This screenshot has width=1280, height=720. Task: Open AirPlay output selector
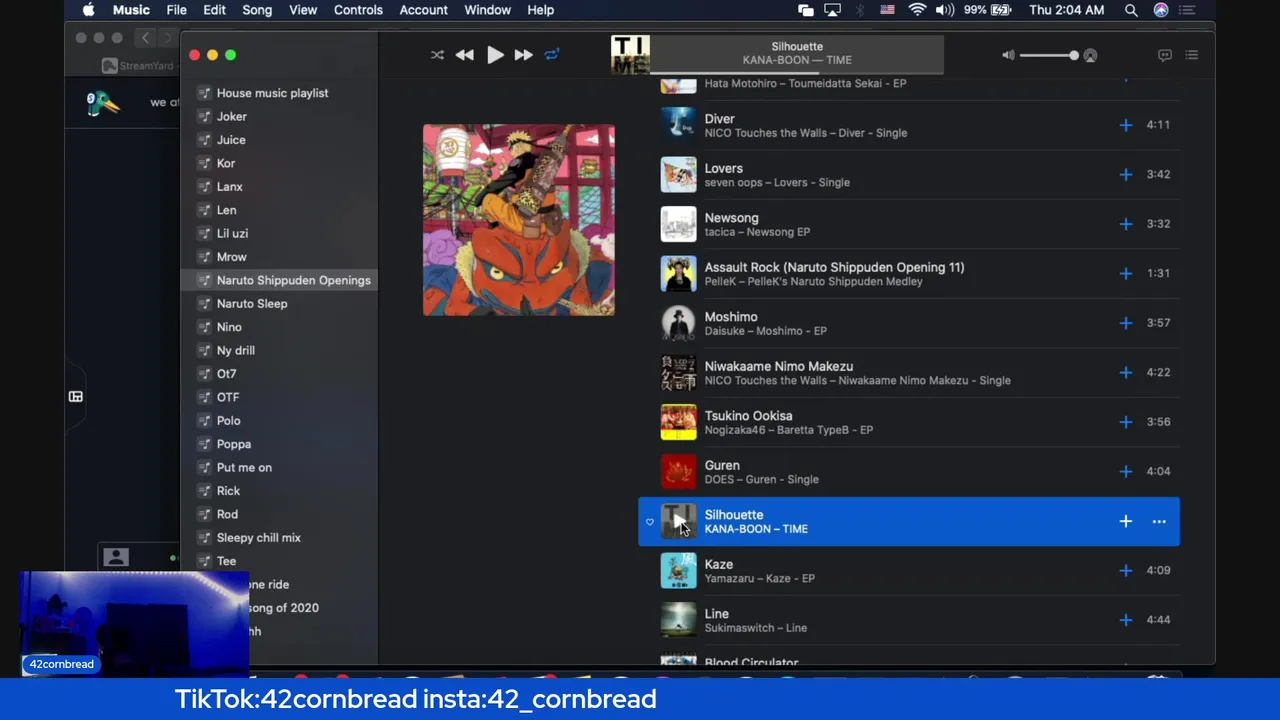1090,56
